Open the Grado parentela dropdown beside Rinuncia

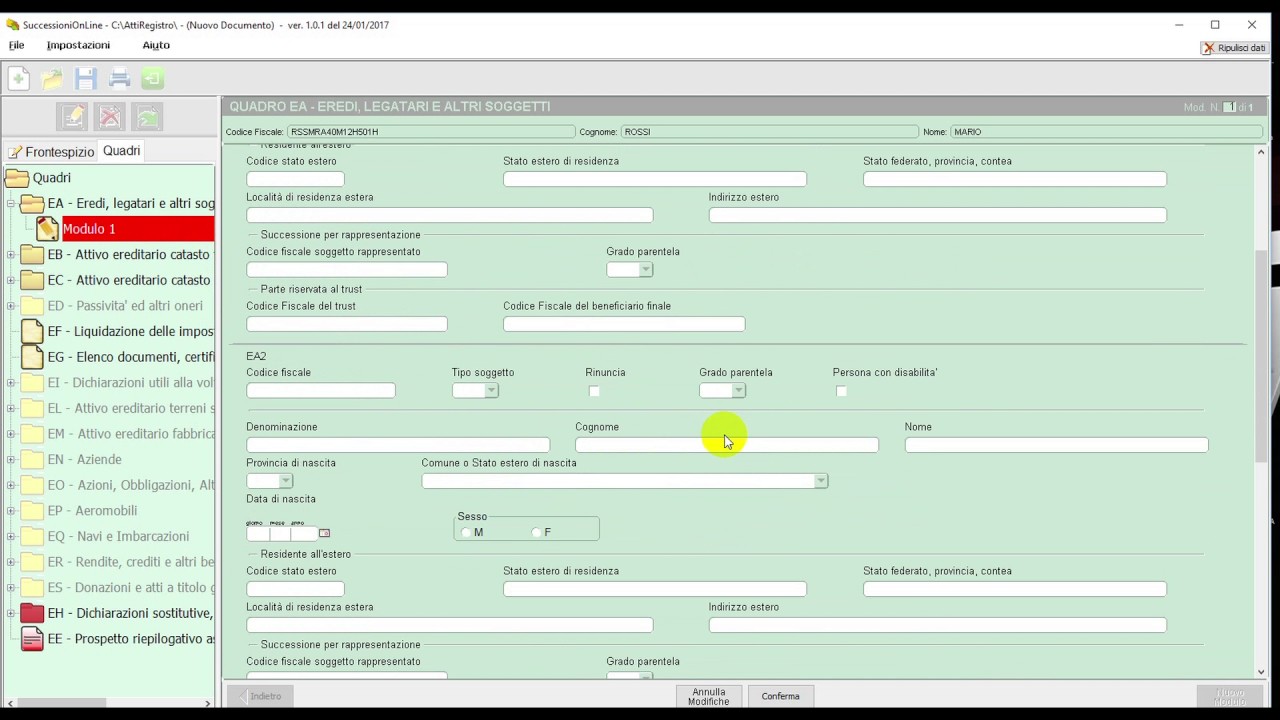coord(738,391)
